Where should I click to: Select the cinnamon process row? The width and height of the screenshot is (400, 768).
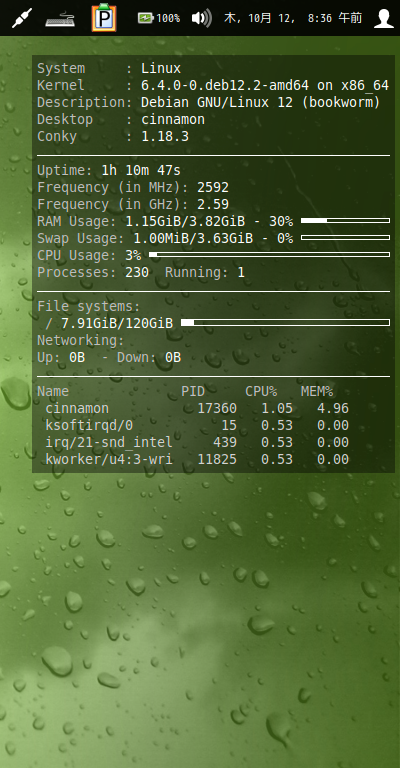point(197,408)
